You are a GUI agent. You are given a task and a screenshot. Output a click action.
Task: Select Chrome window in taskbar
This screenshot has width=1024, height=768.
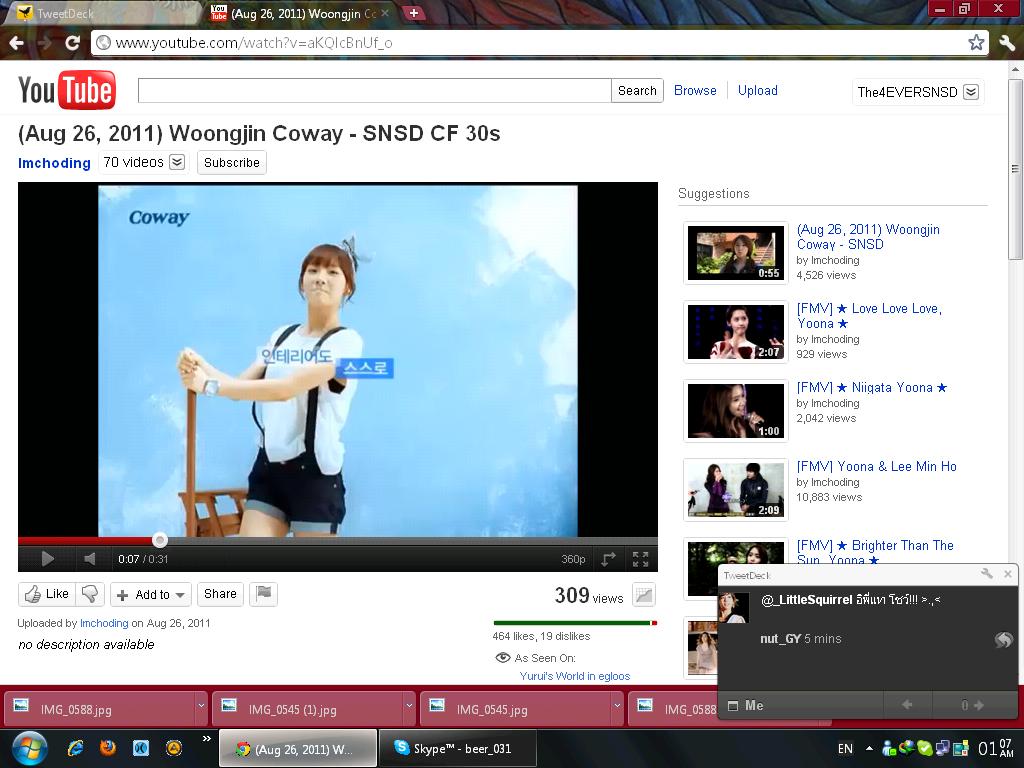tap(298, 748)
